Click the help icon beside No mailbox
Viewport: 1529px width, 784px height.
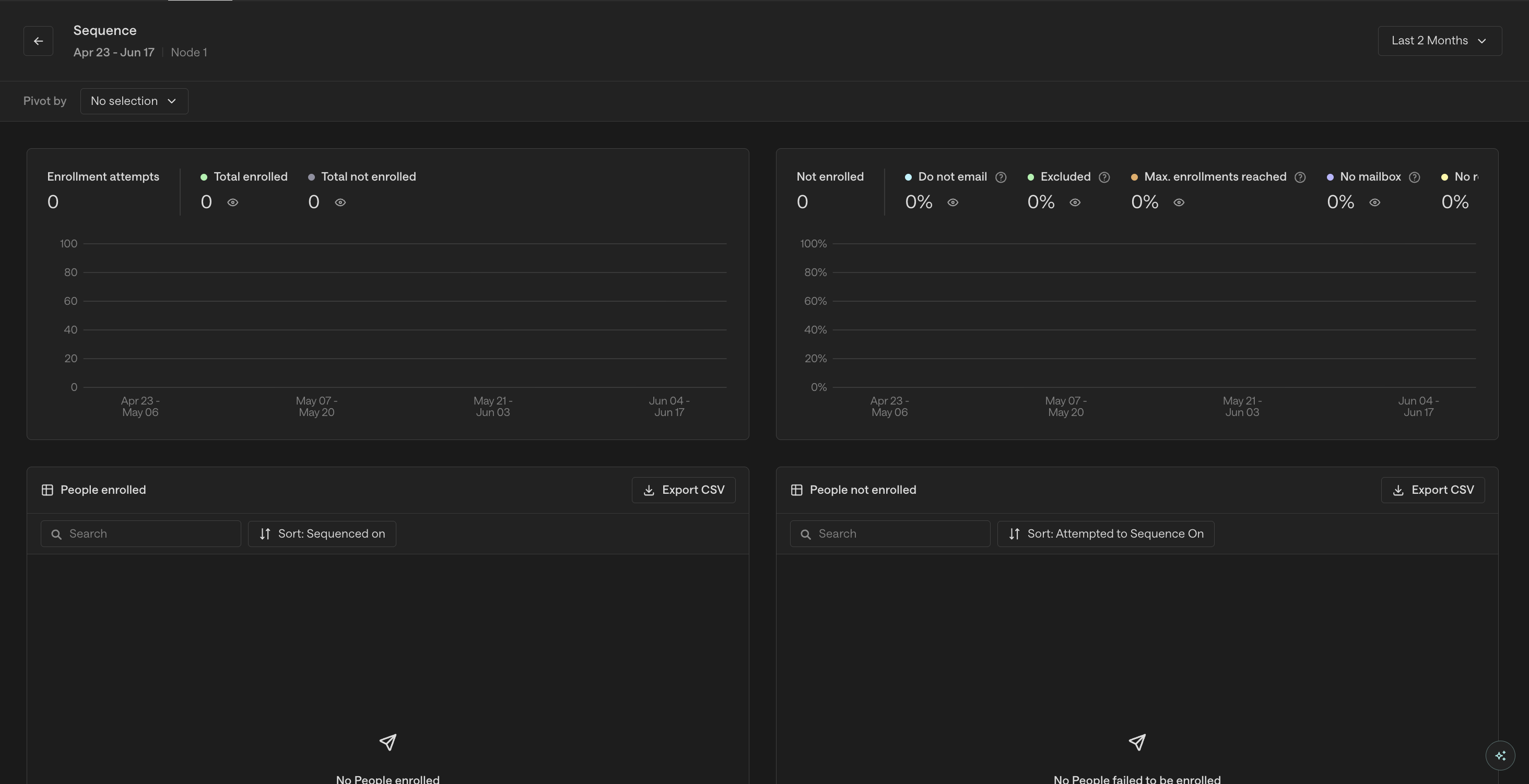coord(1415,177)
